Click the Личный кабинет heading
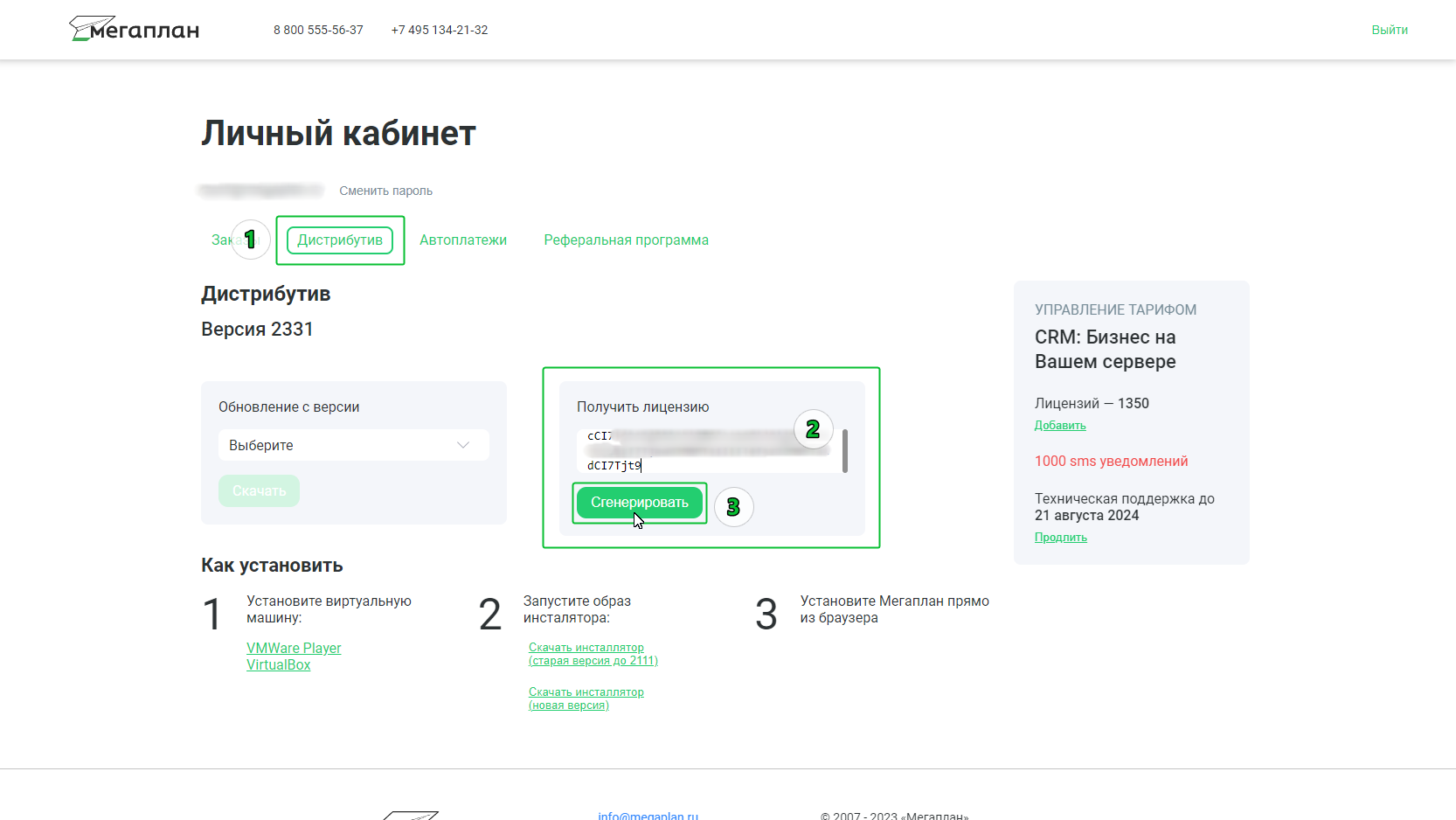 coord(338,134)
